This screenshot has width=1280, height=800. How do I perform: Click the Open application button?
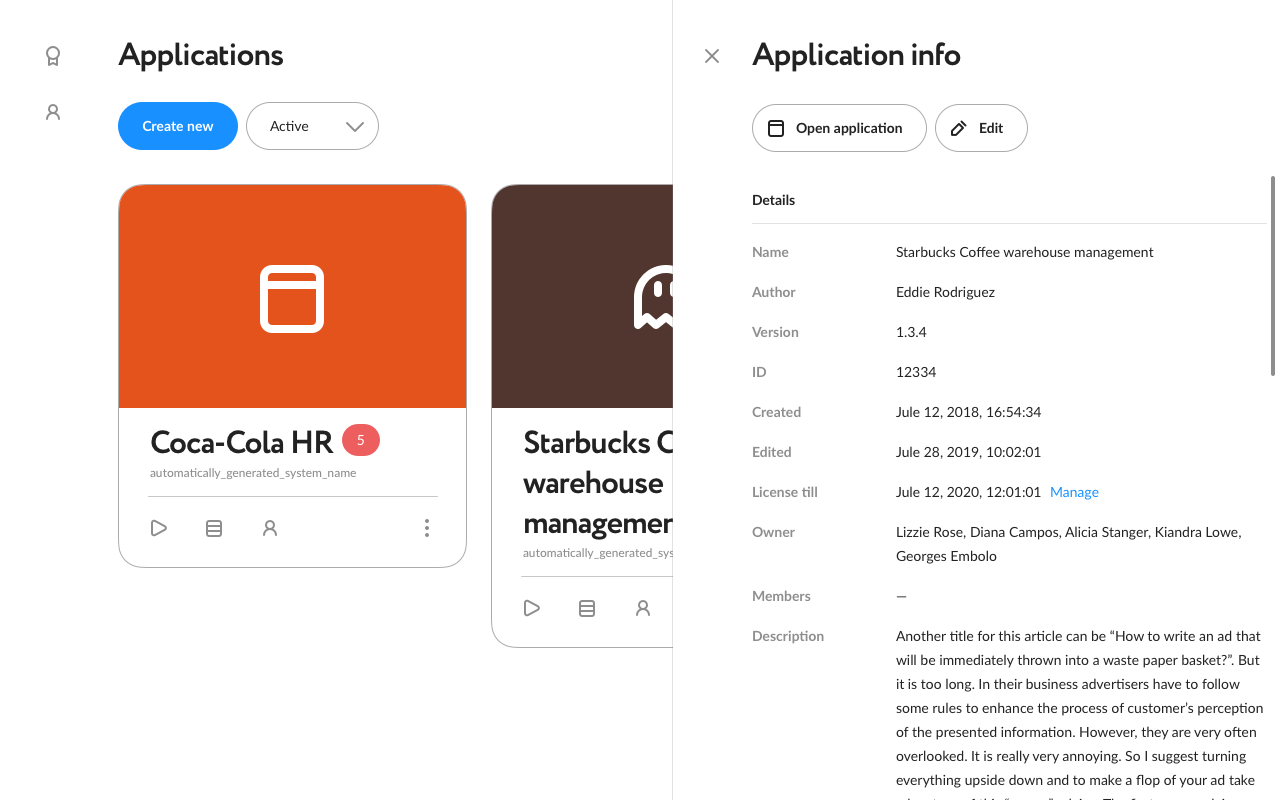pos(839,128)
